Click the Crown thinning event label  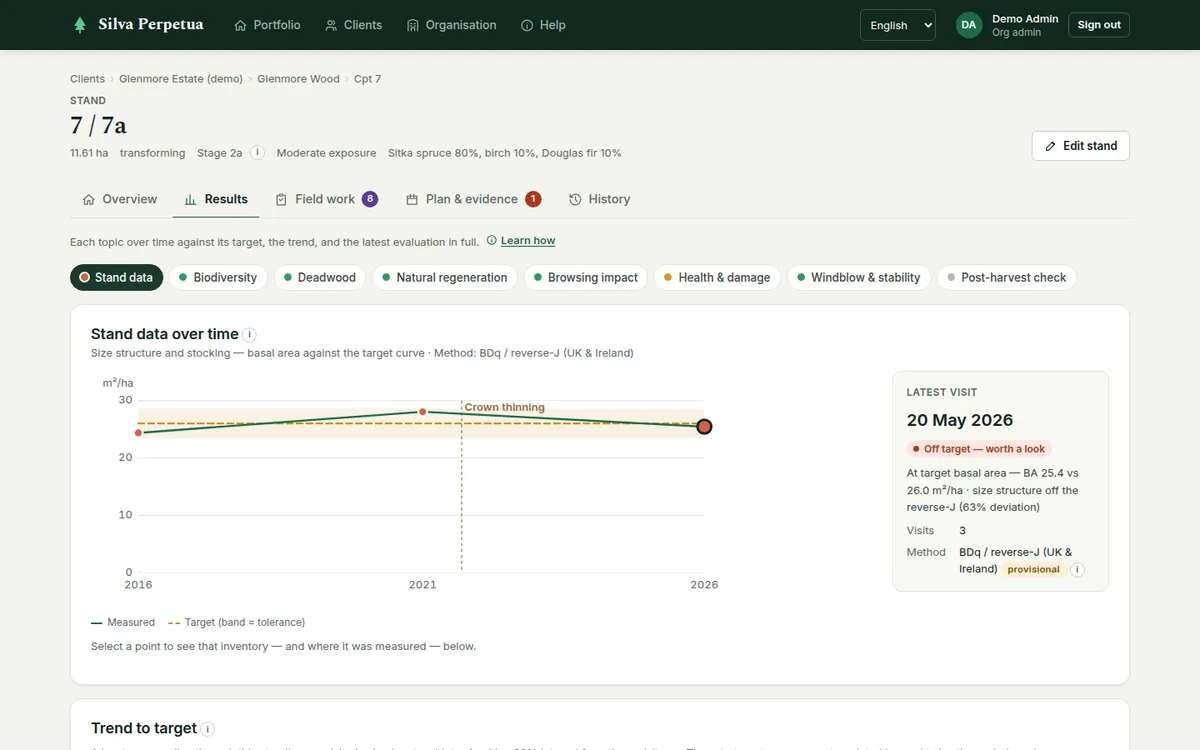(505, 407)
